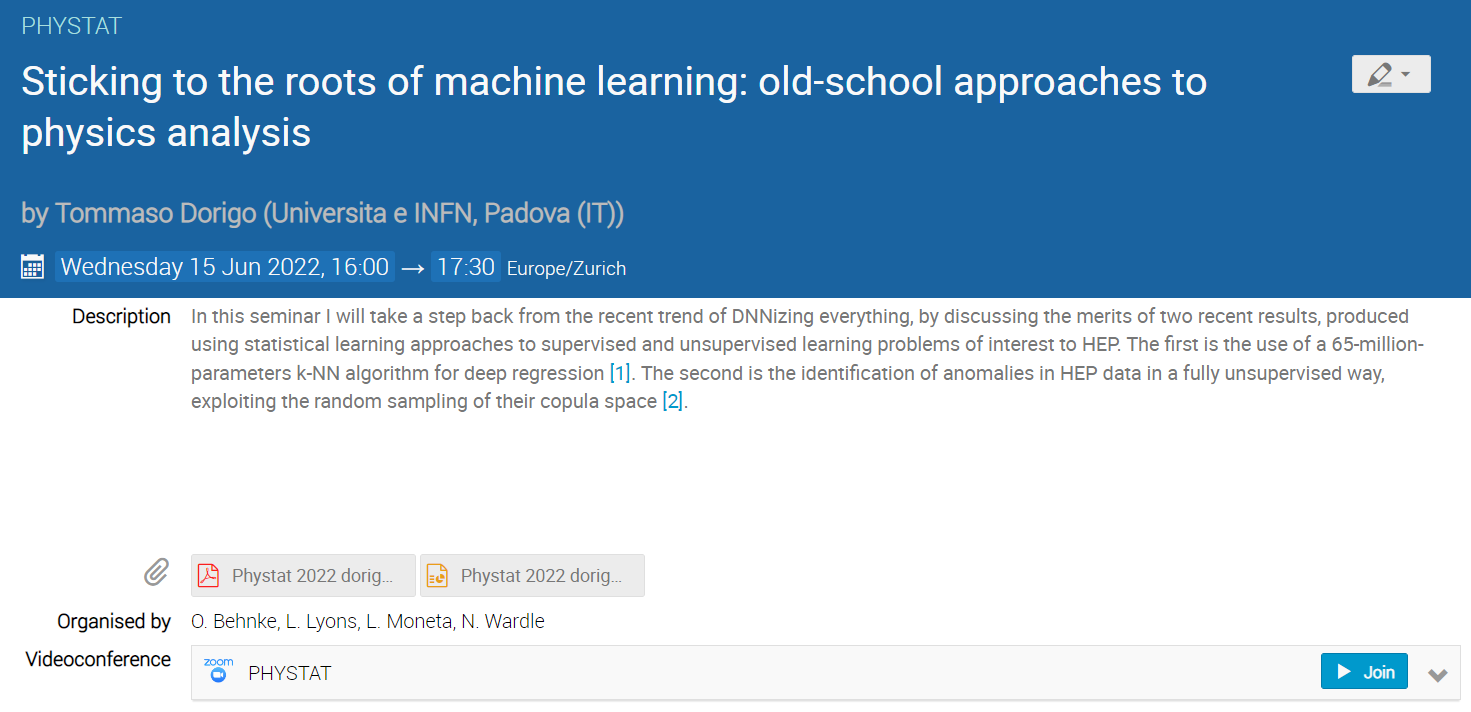Click the red PDF file icon

click(x=208, y=575)
